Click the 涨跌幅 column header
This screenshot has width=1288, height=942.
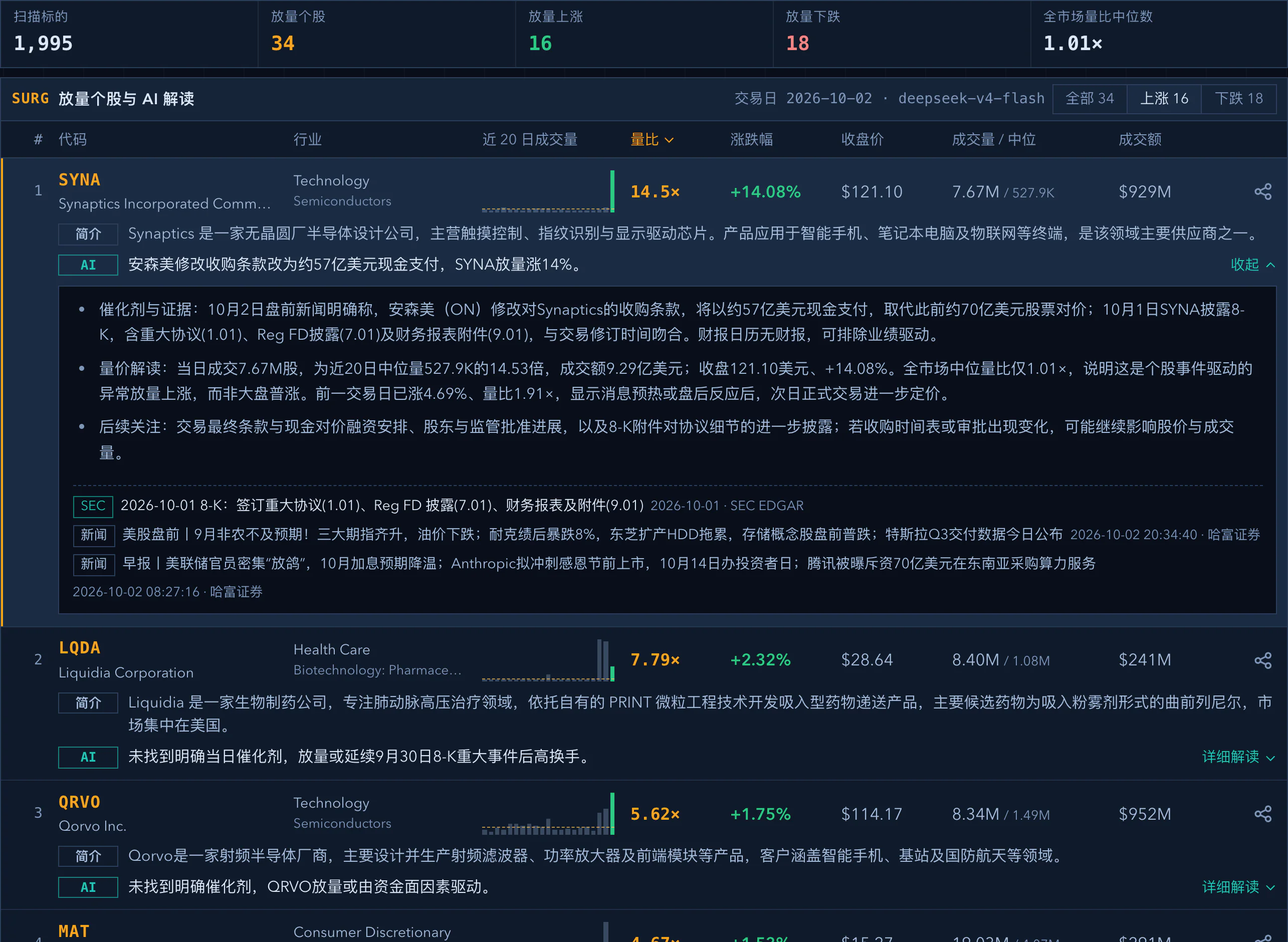tap(751, 140)
